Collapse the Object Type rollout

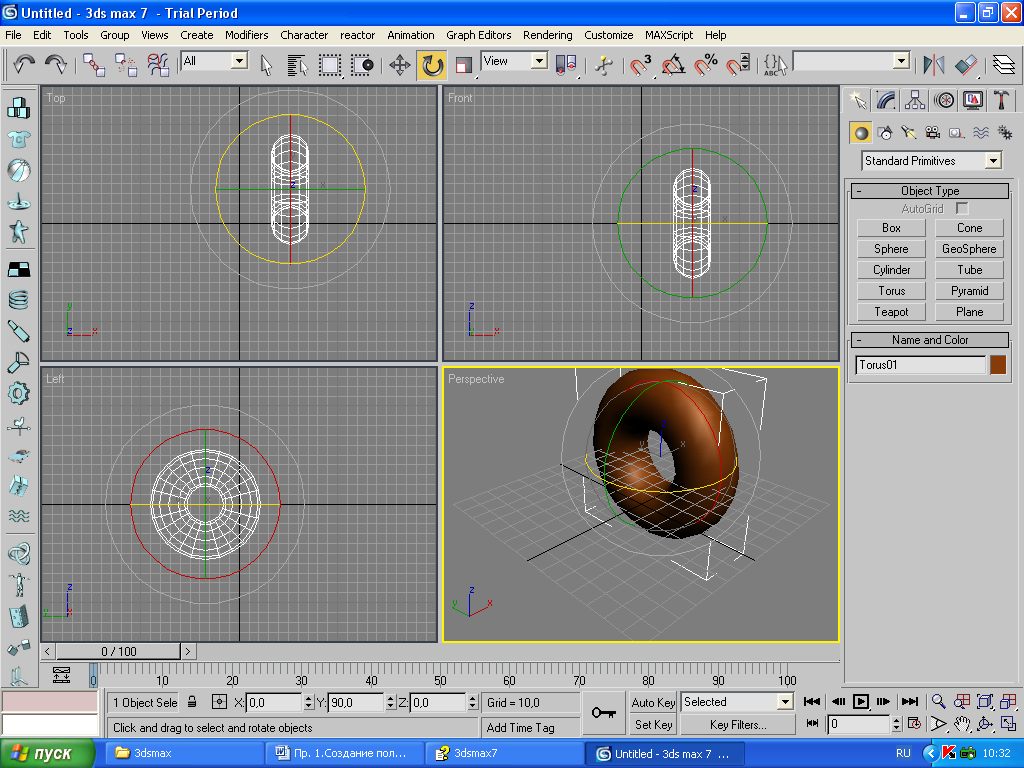930,191
